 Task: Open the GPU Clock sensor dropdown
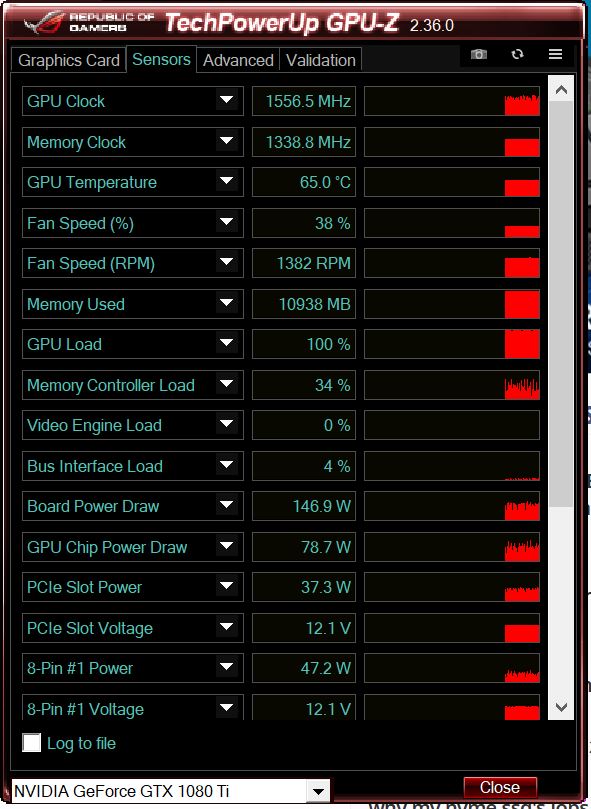pos(227,101)
